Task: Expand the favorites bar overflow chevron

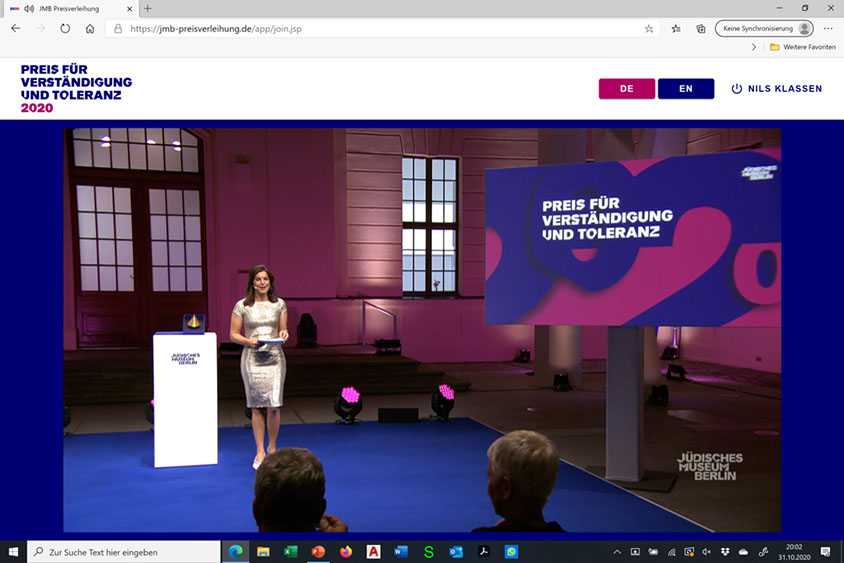Action: [753, 47]
